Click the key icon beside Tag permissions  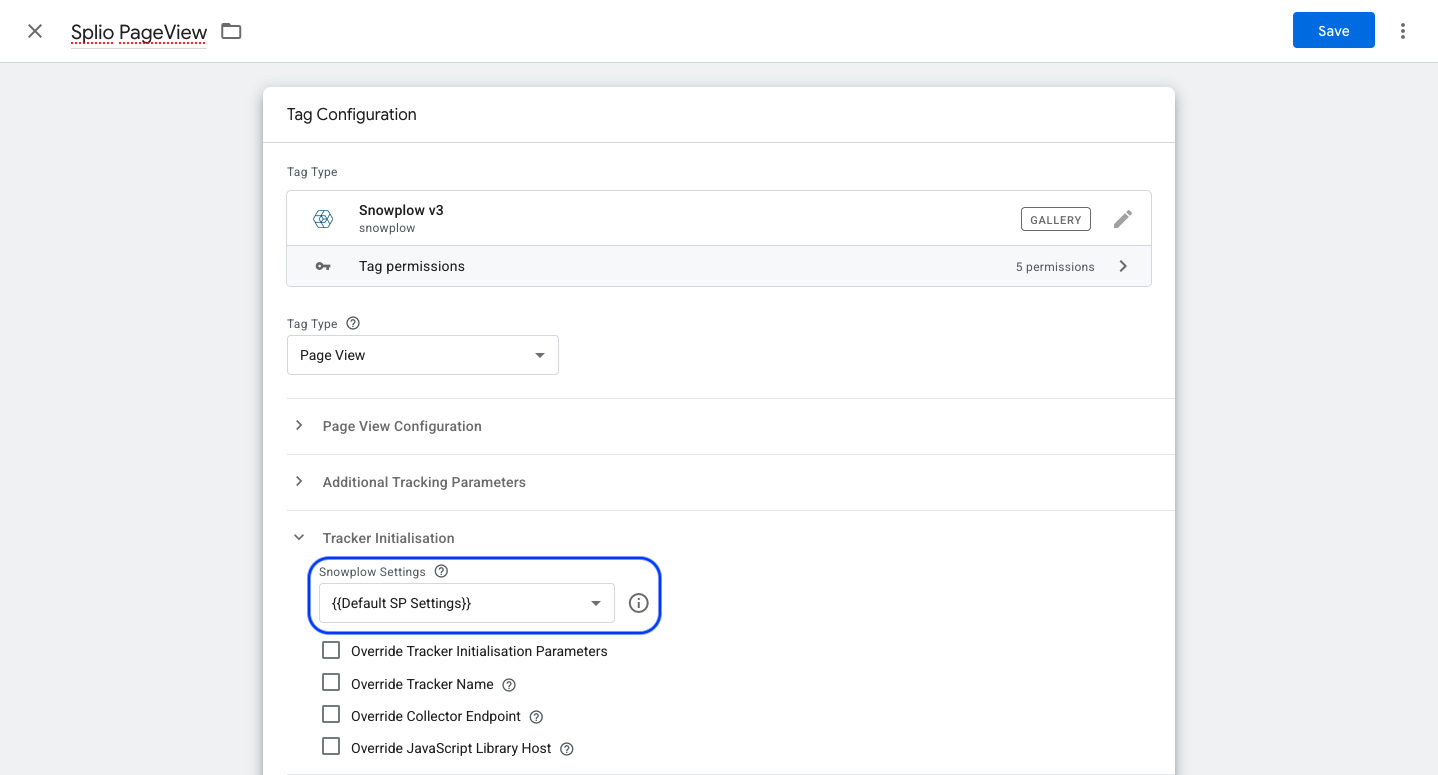tap(323, 267)
